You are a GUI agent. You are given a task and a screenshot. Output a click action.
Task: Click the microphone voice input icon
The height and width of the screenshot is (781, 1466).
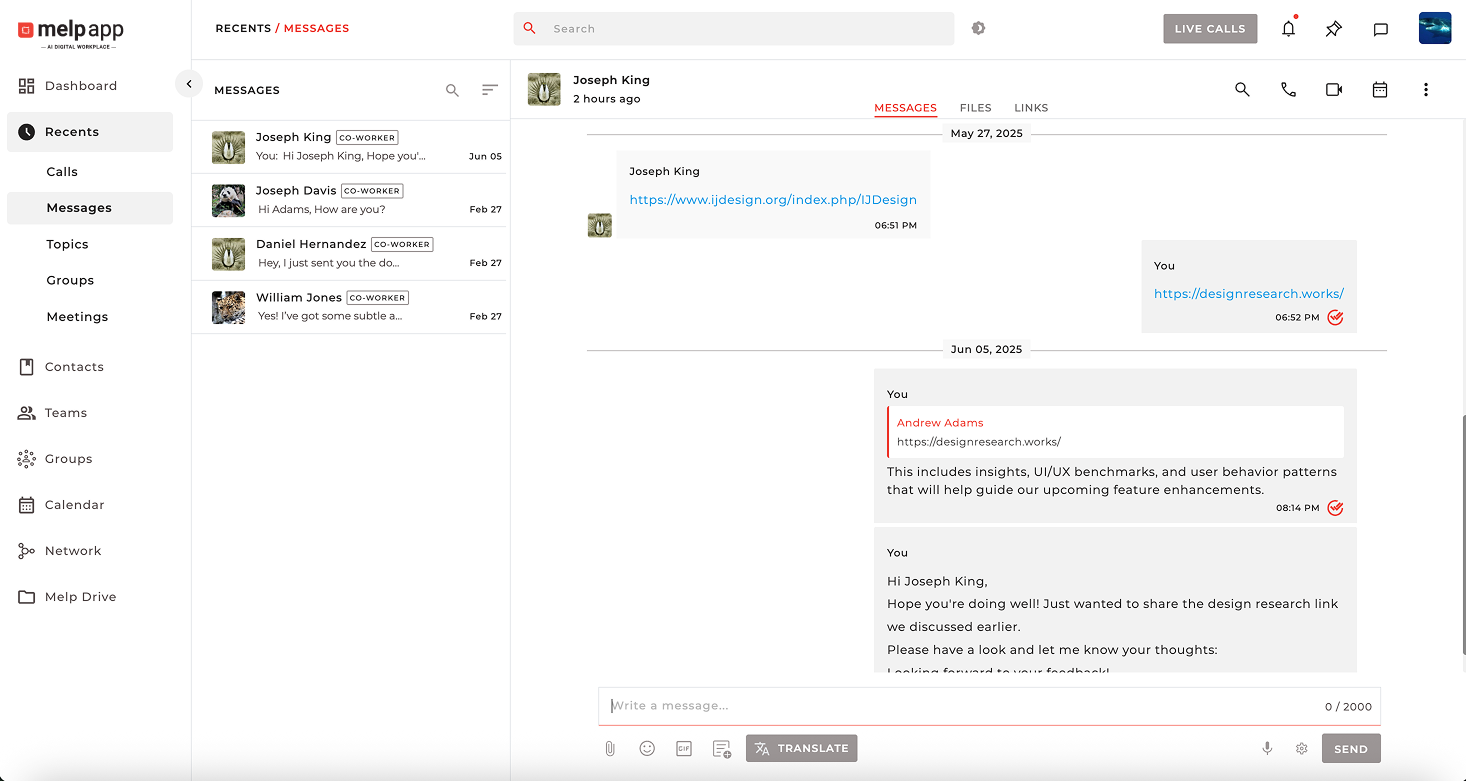1267,748
